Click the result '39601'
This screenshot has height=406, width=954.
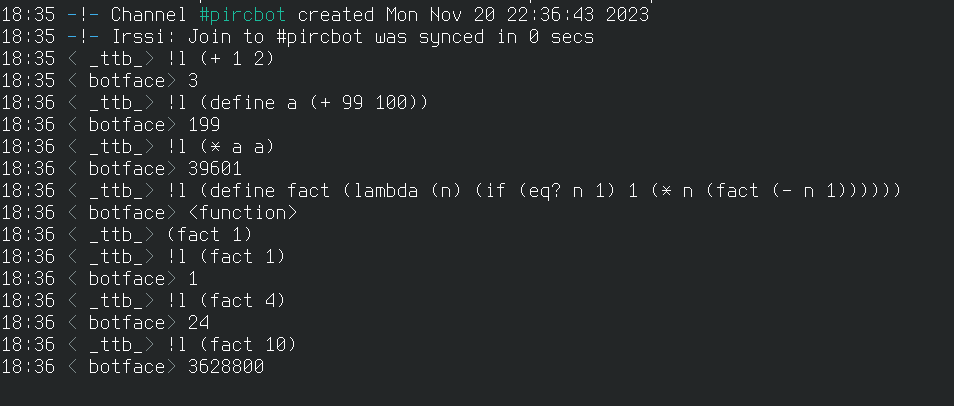[x=215, y=169]
